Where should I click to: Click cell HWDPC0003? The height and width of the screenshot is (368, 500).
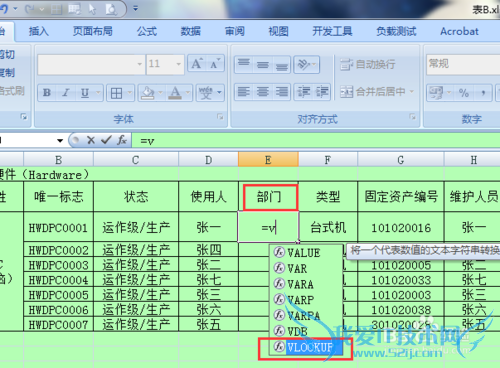click(x=59, y=265)
